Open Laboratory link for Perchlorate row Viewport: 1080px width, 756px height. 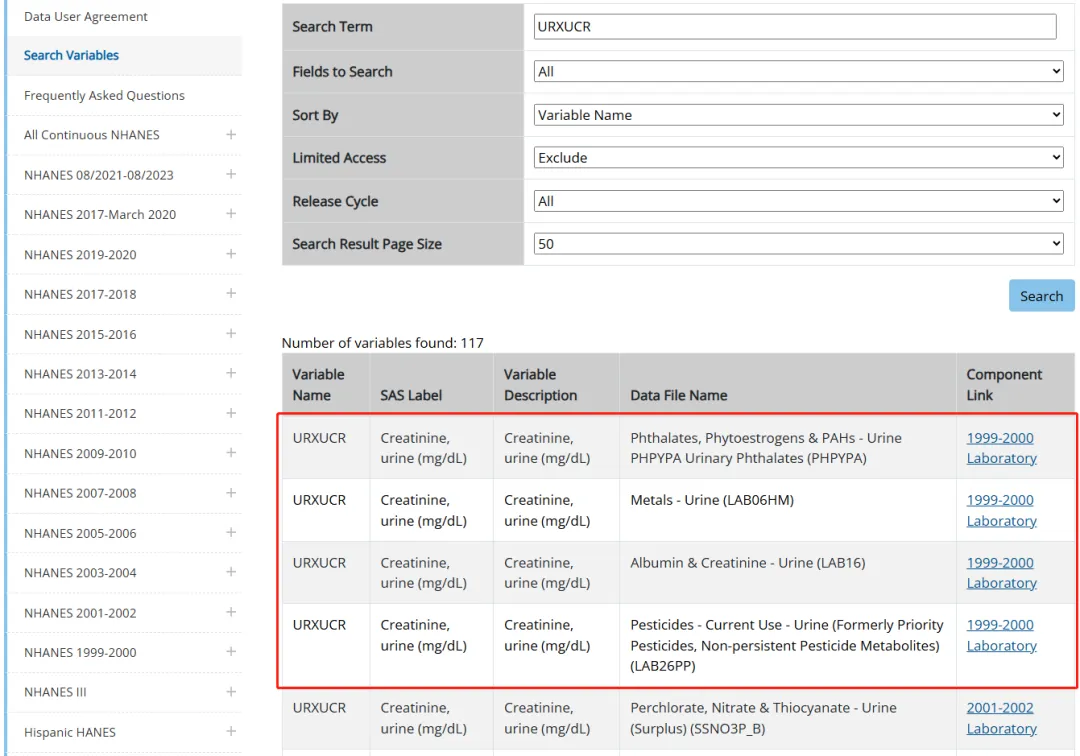pos(1001,728)
